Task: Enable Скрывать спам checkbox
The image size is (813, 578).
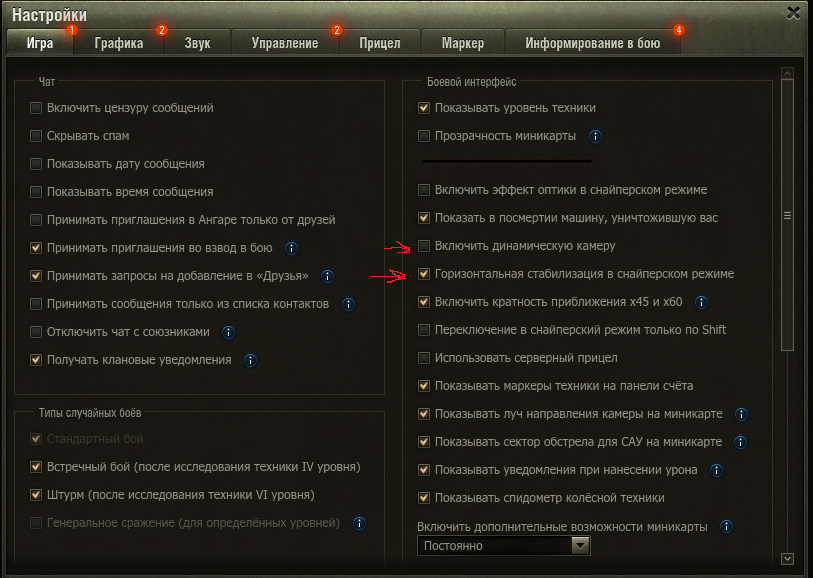Action: pos(36,136)
